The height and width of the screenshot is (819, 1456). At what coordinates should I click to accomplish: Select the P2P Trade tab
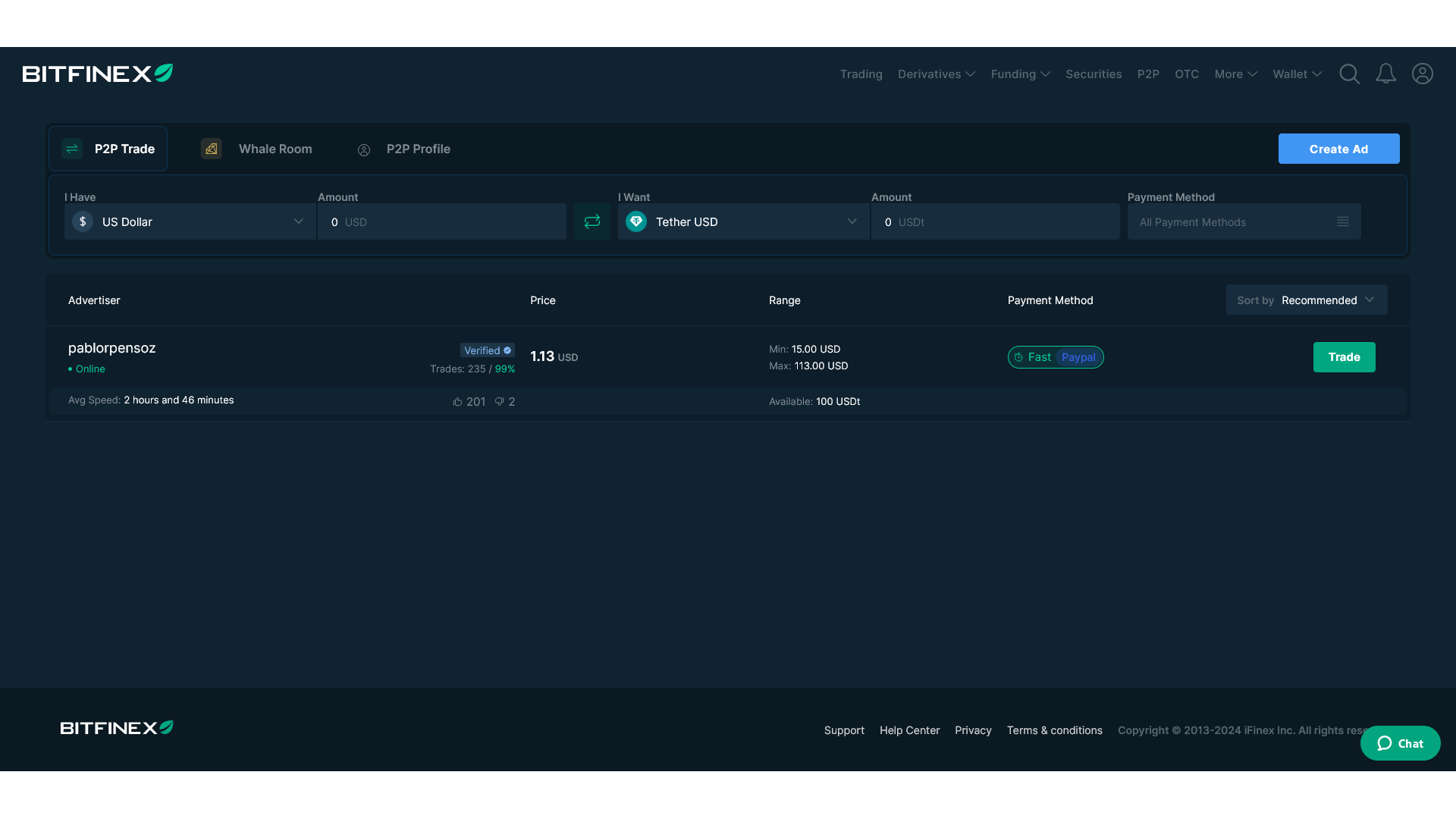point(108,149)
